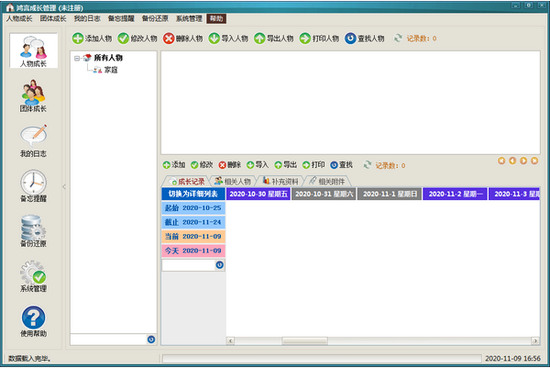Click 查找人物 toolbar button
This screenshot has height=368, width=550.
(x=364, y=38)
